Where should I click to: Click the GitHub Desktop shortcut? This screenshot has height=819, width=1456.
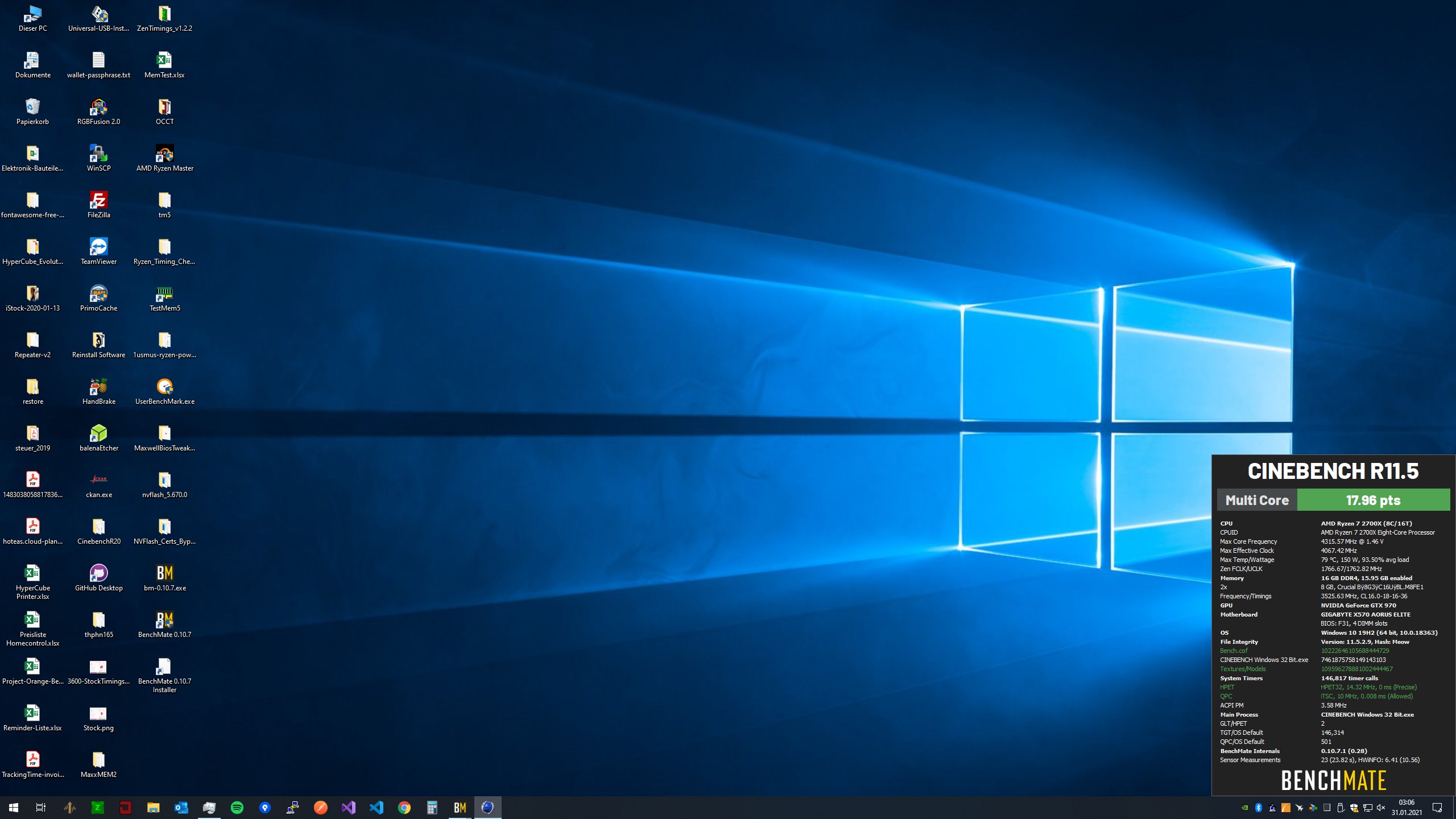[x=98, y=578]
